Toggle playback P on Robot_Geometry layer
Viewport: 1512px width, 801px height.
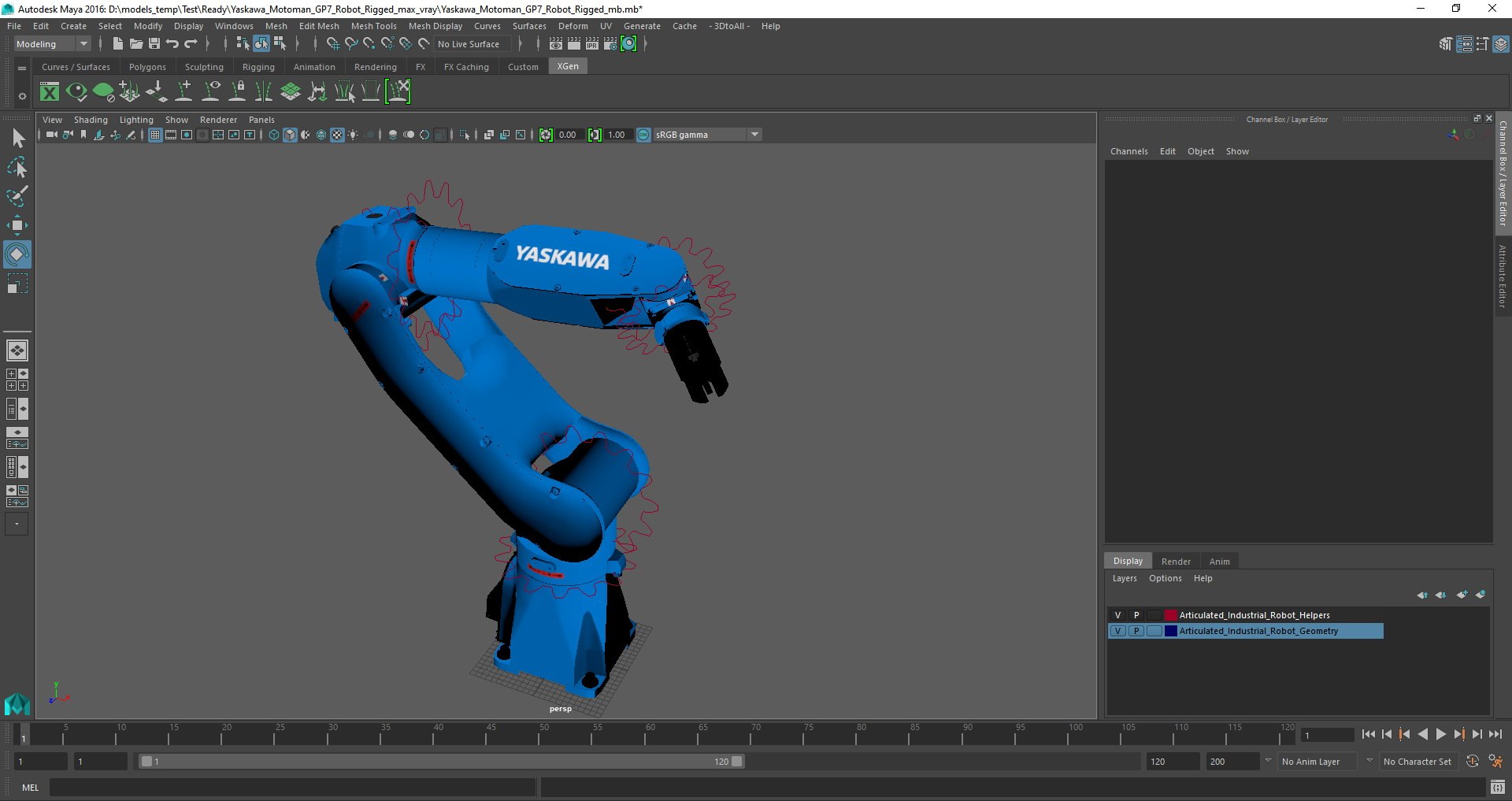click(1136, 631)
